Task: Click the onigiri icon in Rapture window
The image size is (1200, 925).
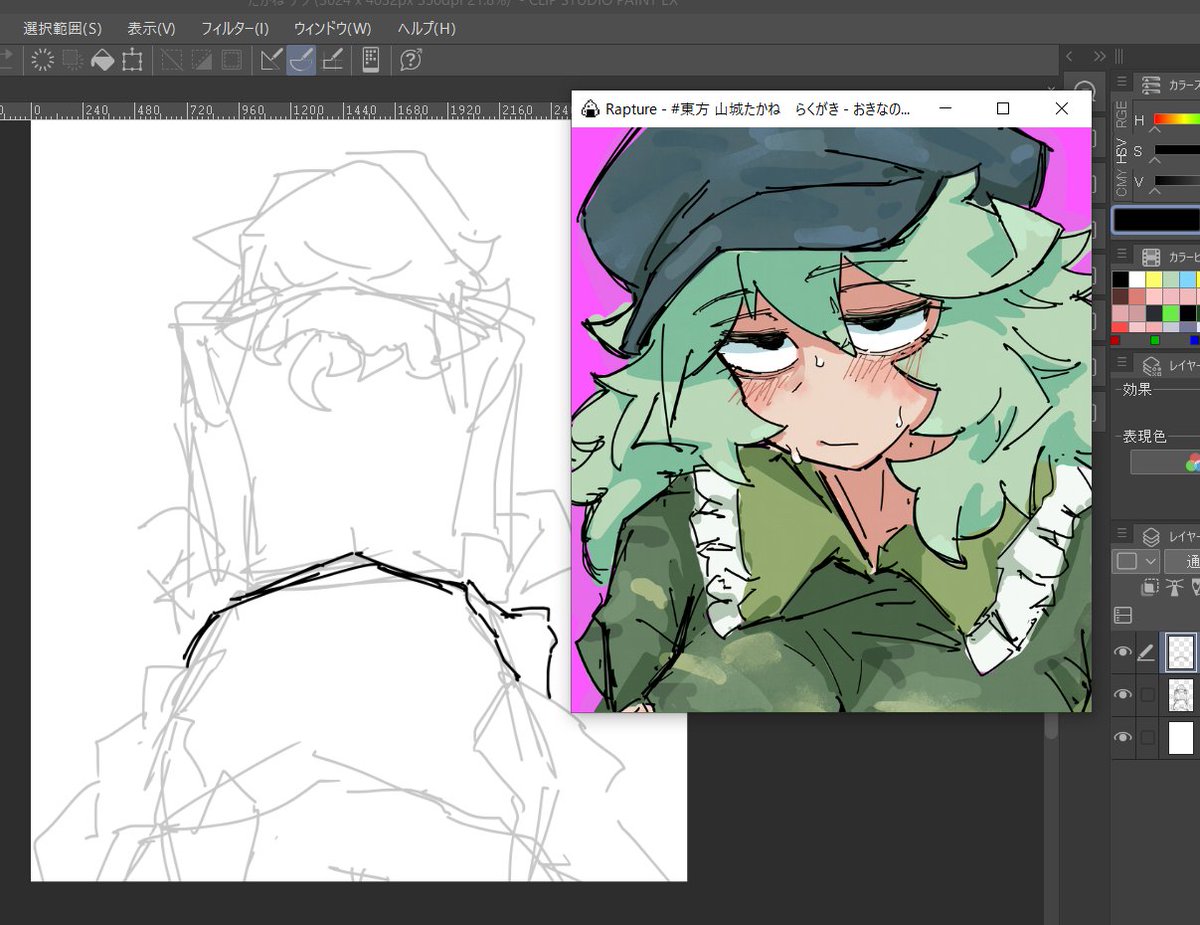Action: tap(590, 108)
